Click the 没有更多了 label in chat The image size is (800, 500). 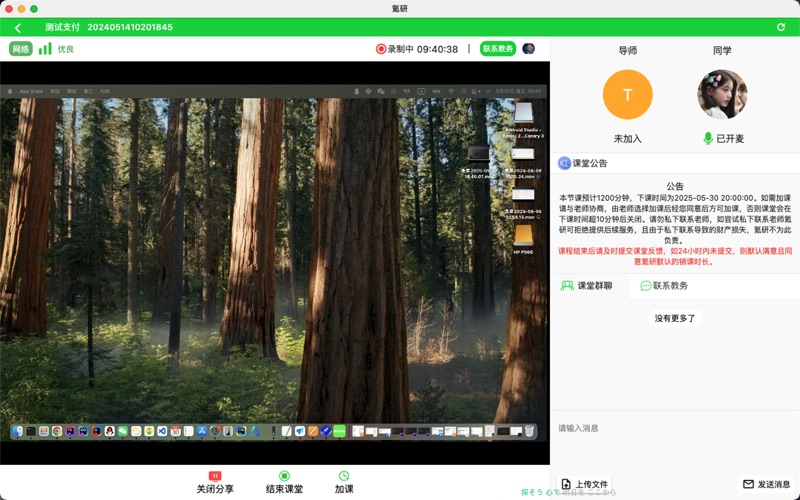click(x=677, y=318)
